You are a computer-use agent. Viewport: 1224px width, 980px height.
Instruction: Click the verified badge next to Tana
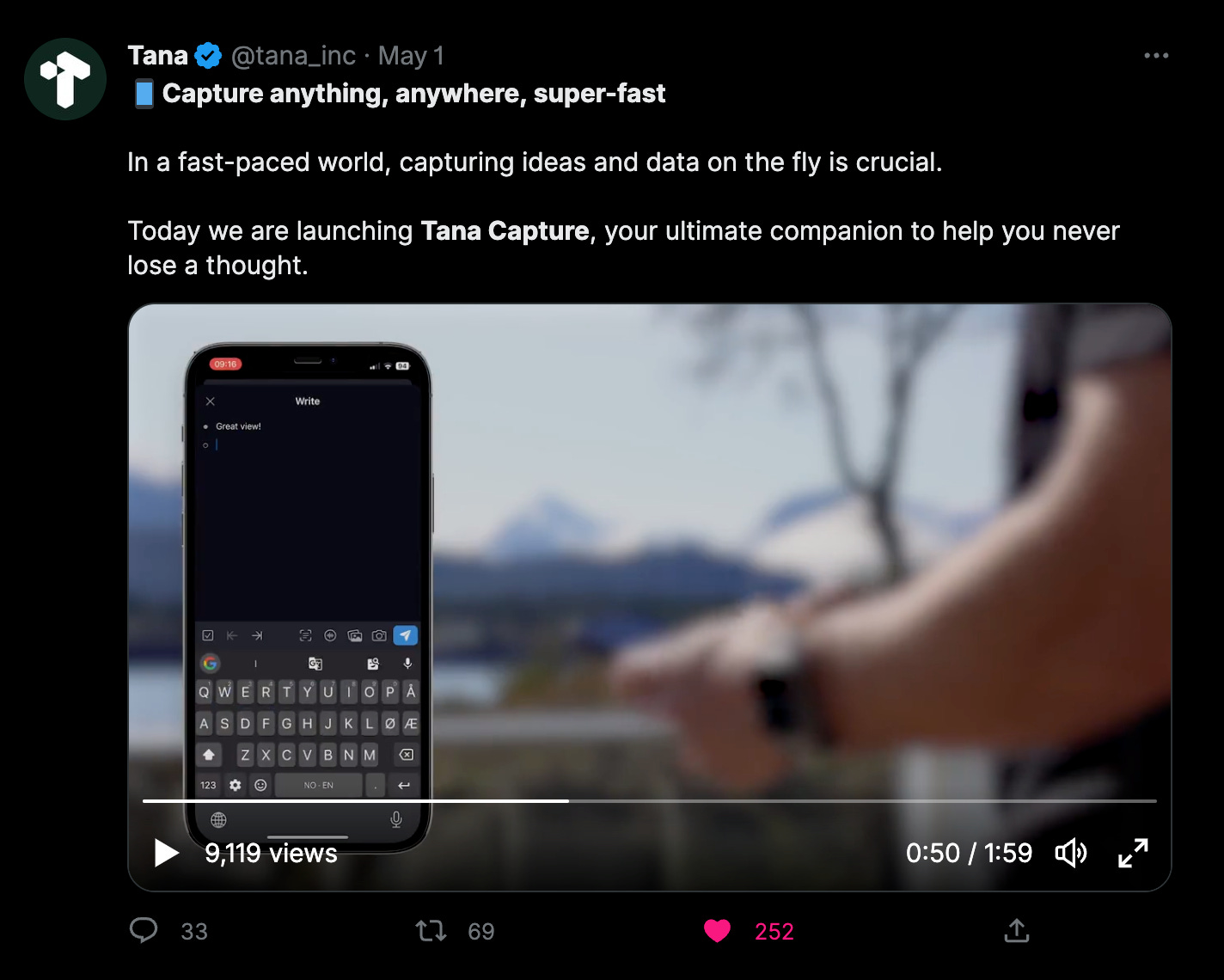(208, 56)
